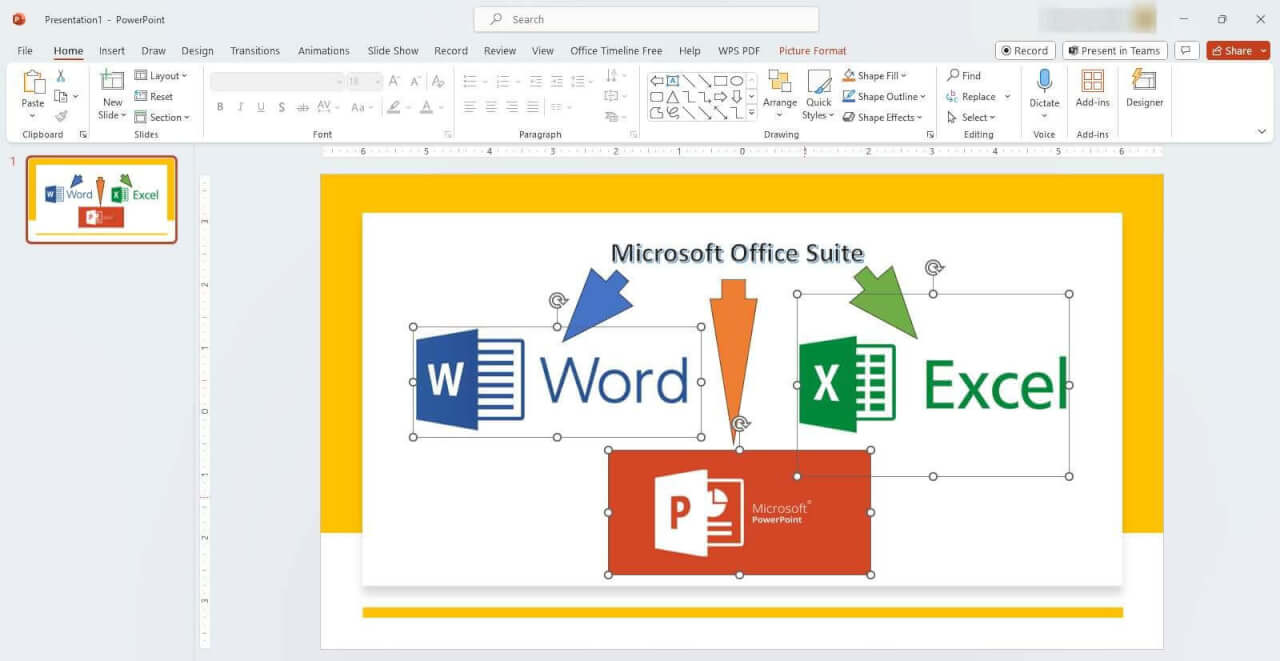The image size is (1280, 661).
Task: Toggle text Shadow formatting
Action: point(282,107)
